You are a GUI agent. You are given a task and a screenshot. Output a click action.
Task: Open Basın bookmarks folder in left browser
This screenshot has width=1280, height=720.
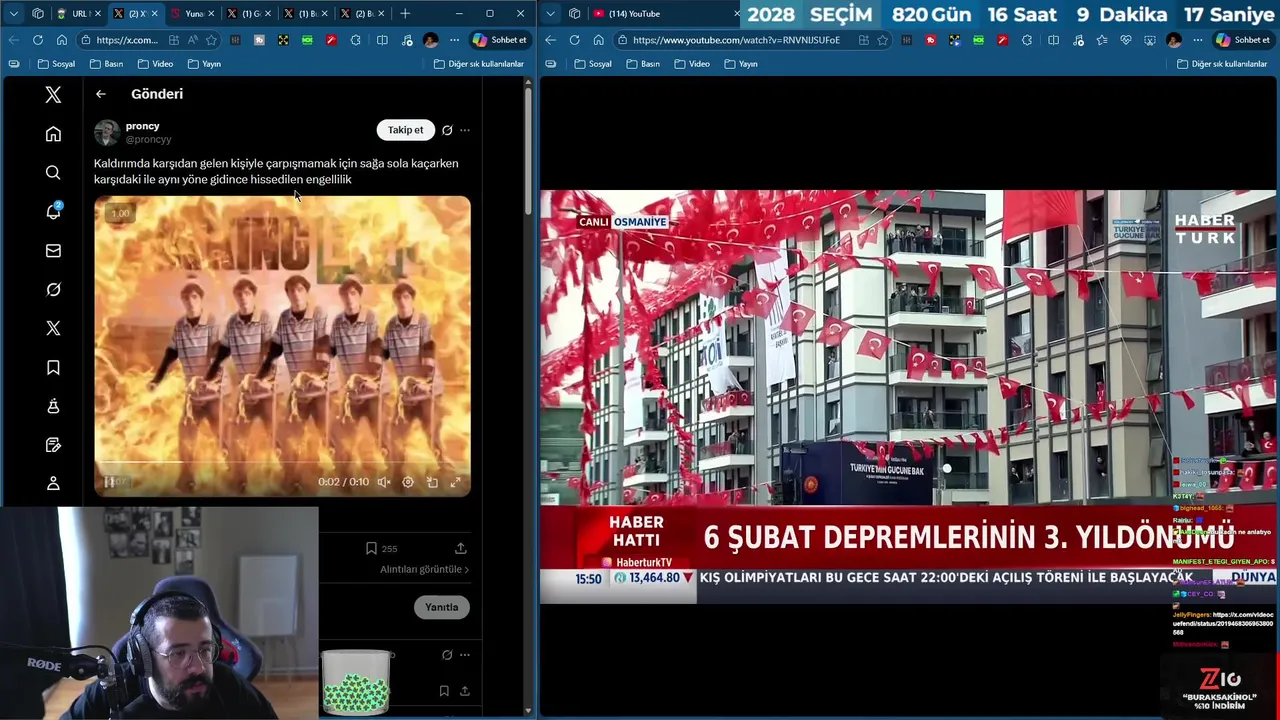[106, 64]
